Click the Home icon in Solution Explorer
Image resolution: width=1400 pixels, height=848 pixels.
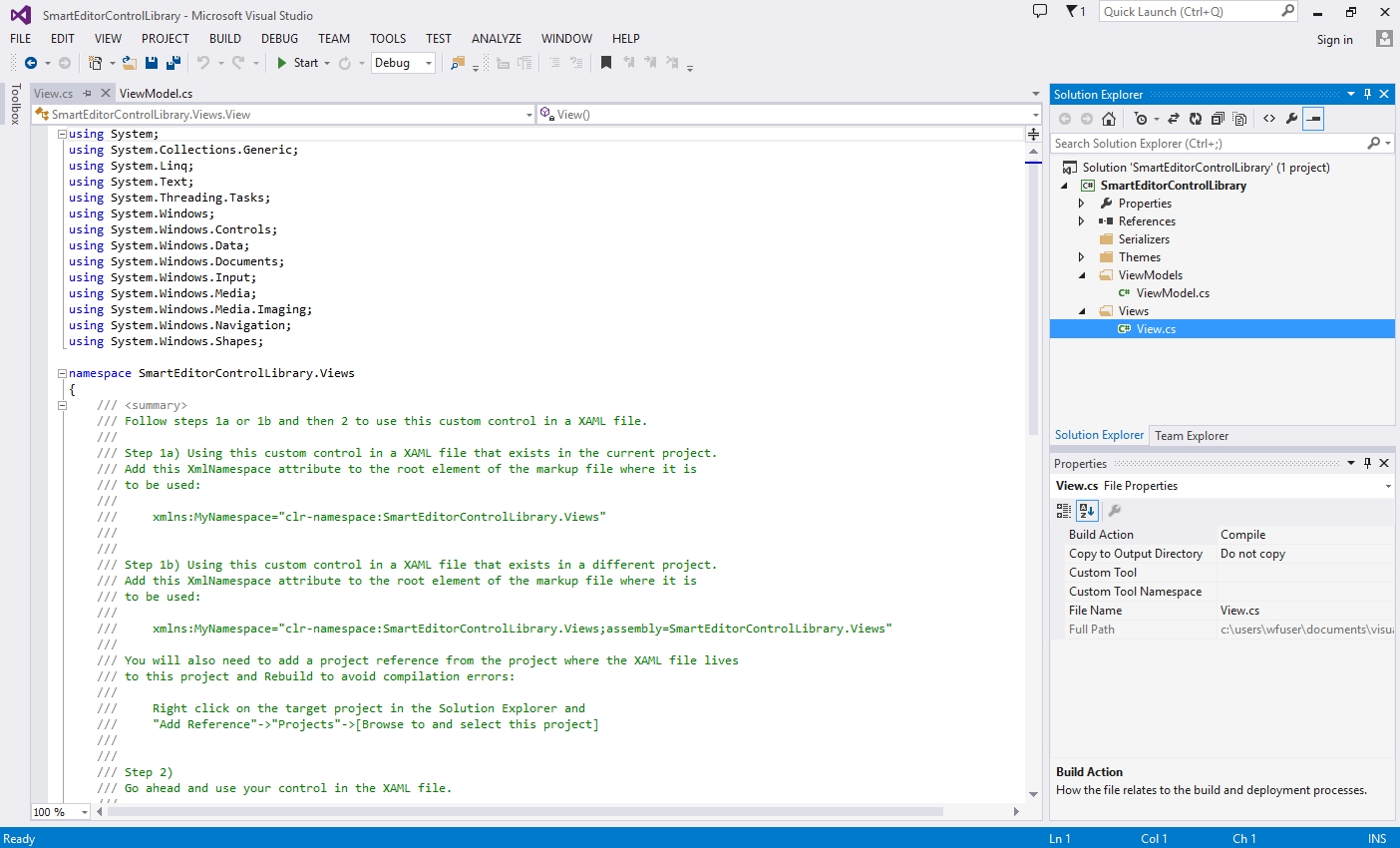1109,119
